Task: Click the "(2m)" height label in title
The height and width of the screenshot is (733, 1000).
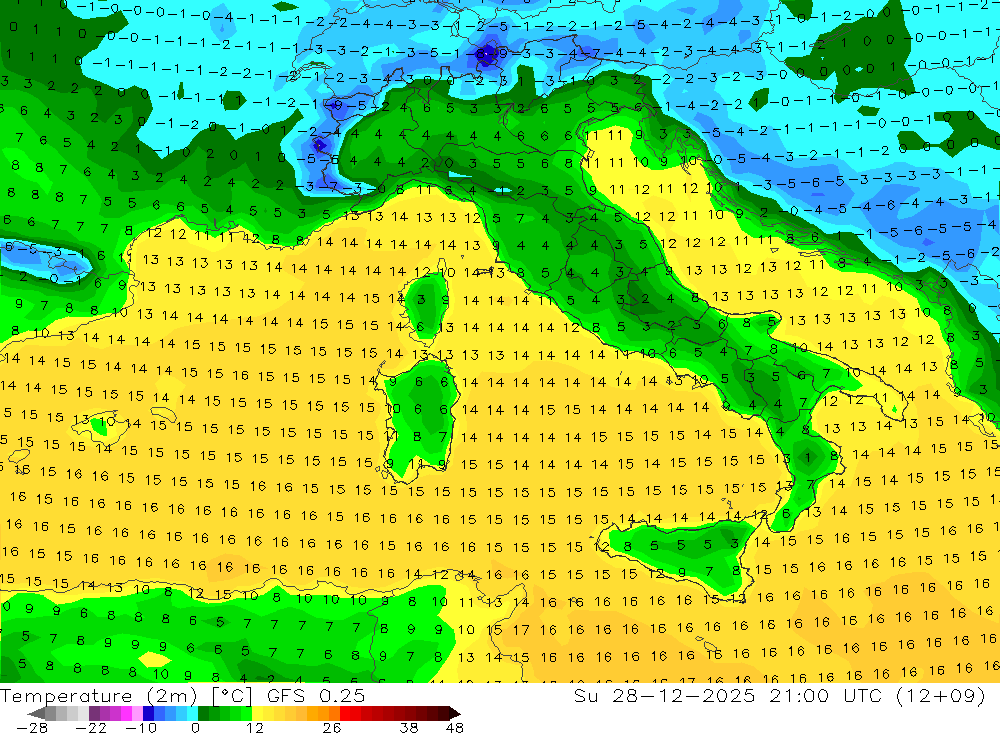Action: [172, 696]
